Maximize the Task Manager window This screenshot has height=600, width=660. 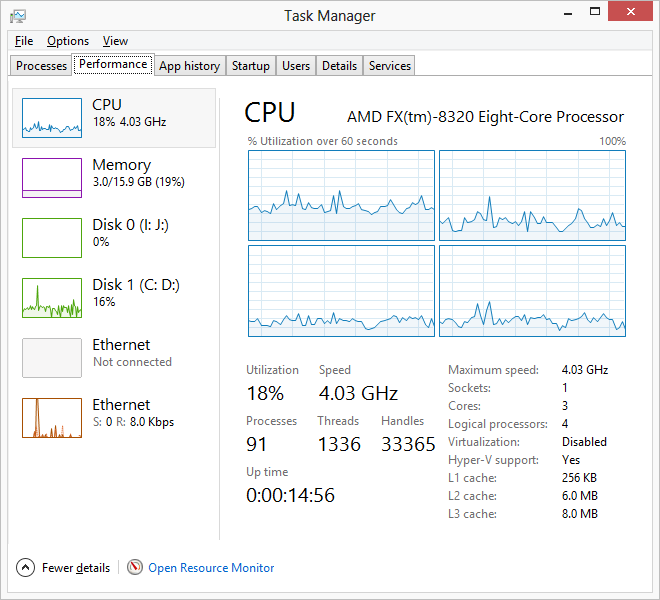(x=595, y=12)
